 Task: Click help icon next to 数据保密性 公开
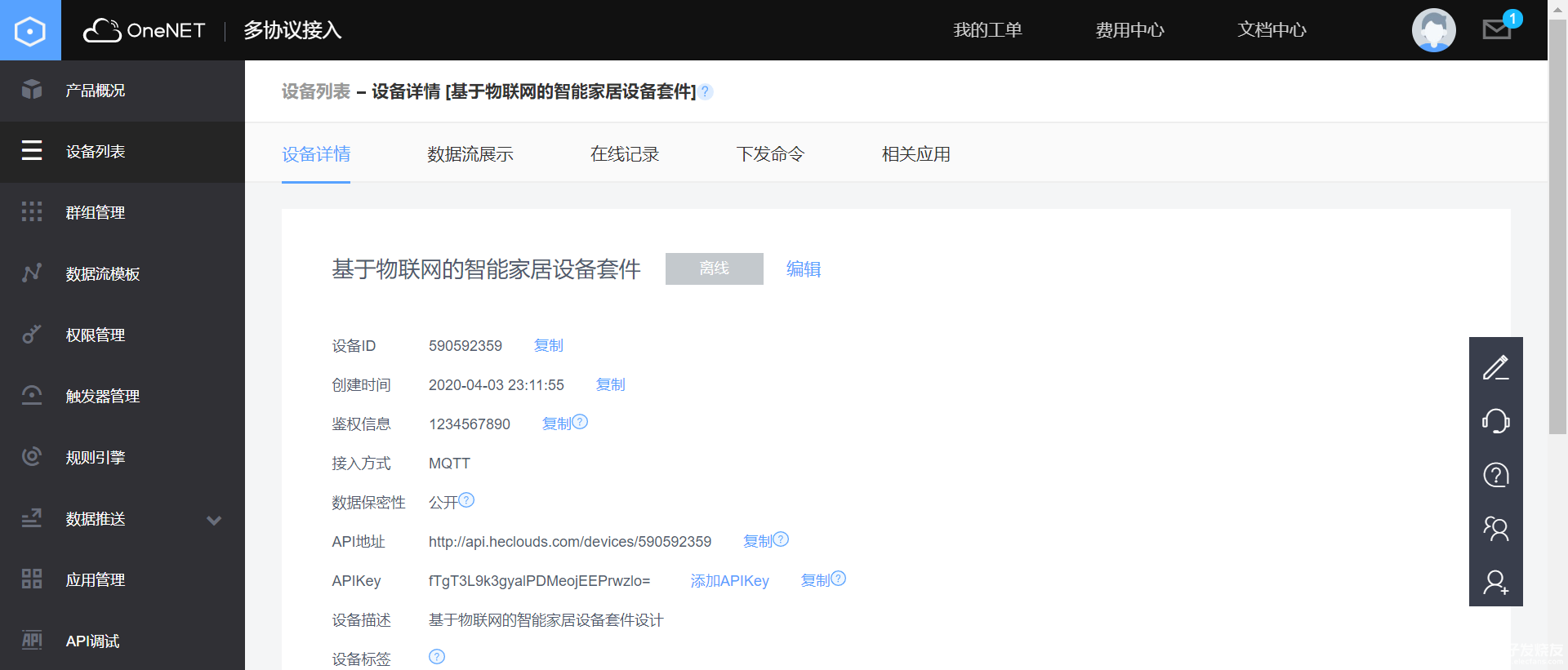coord(466,500)
